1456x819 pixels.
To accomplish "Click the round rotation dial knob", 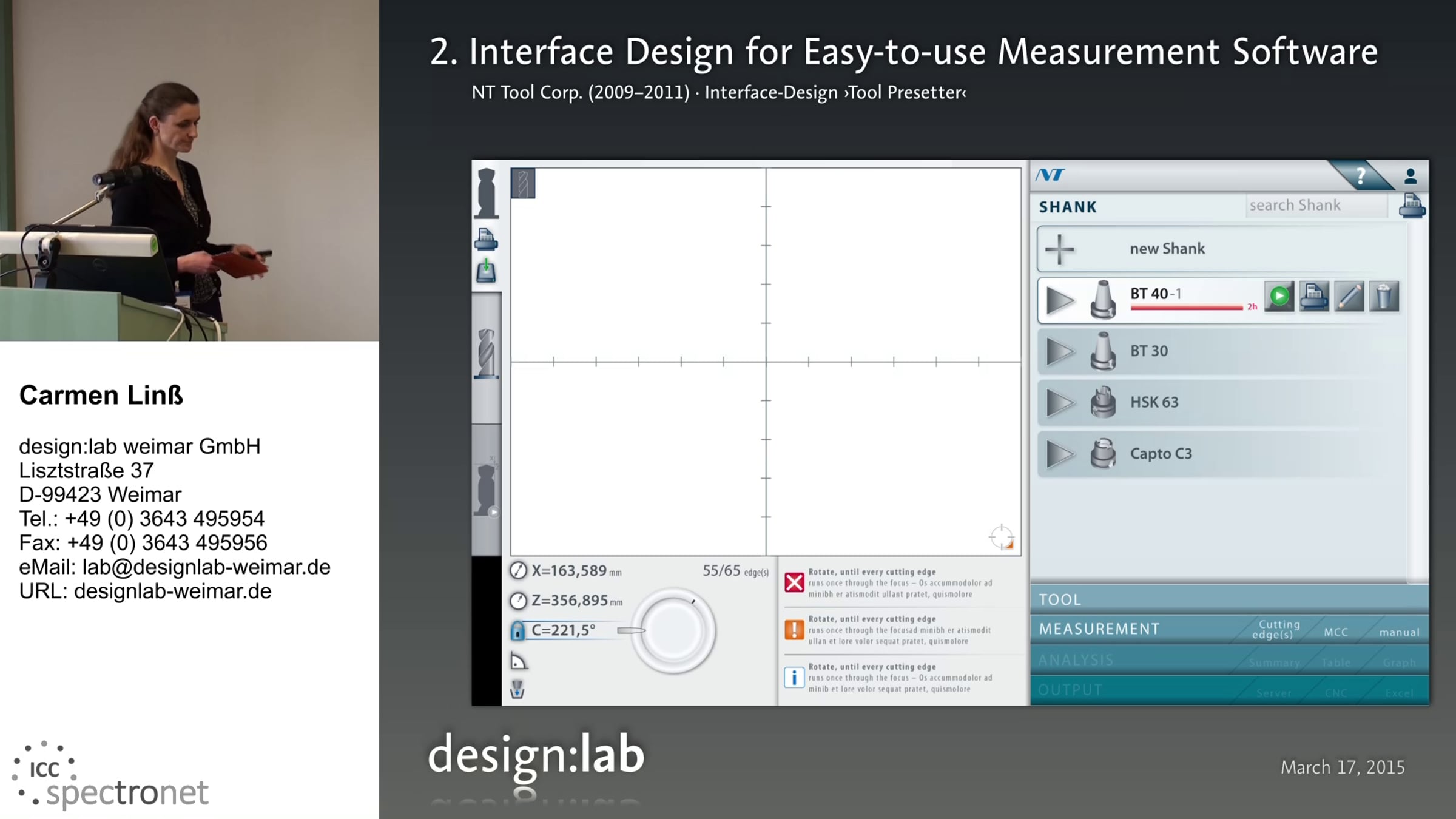I will point(673,631).
